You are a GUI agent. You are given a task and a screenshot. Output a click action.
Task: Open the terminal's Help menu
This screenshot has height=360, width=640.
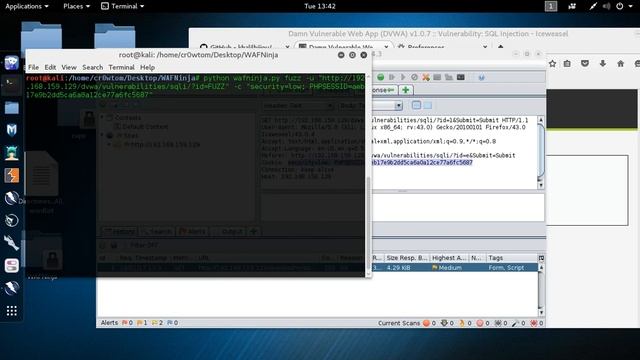coord(147,67)
